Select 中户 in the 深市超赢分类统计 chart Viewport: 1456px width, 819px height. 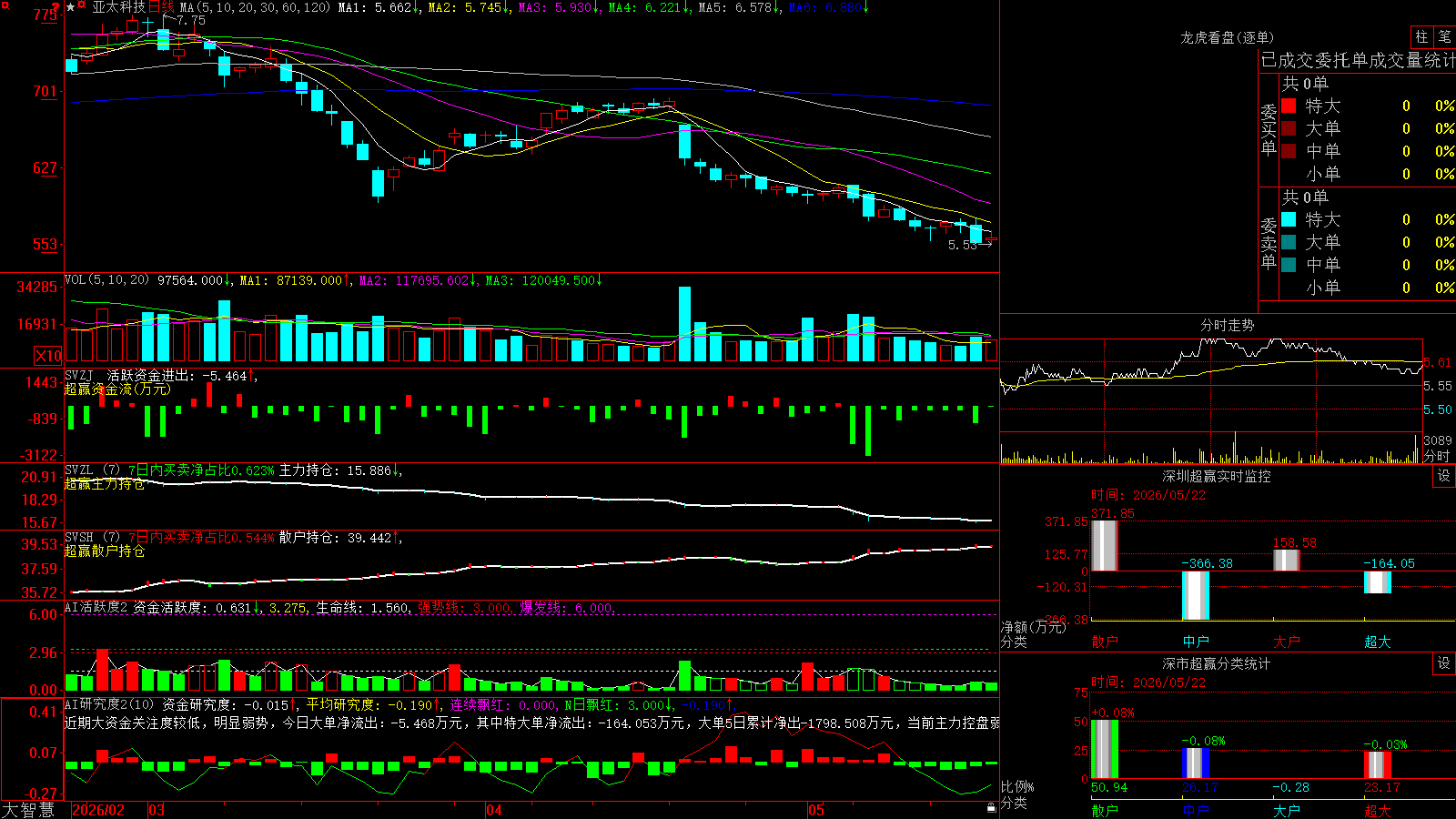1196,811
